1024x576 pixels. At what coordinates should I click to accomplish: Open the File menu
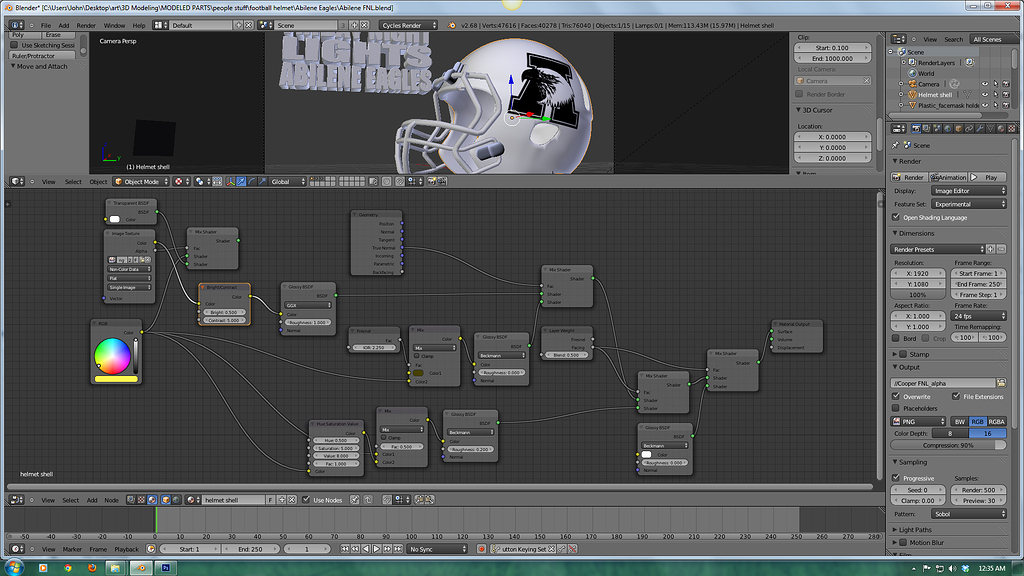tap(46, 25)
